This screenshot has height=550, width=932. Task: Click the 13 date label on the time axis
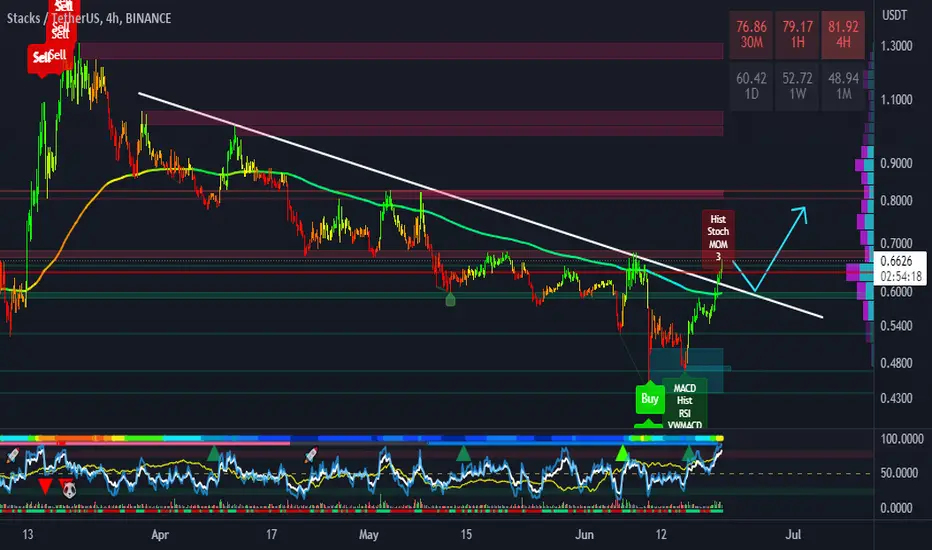28,535
